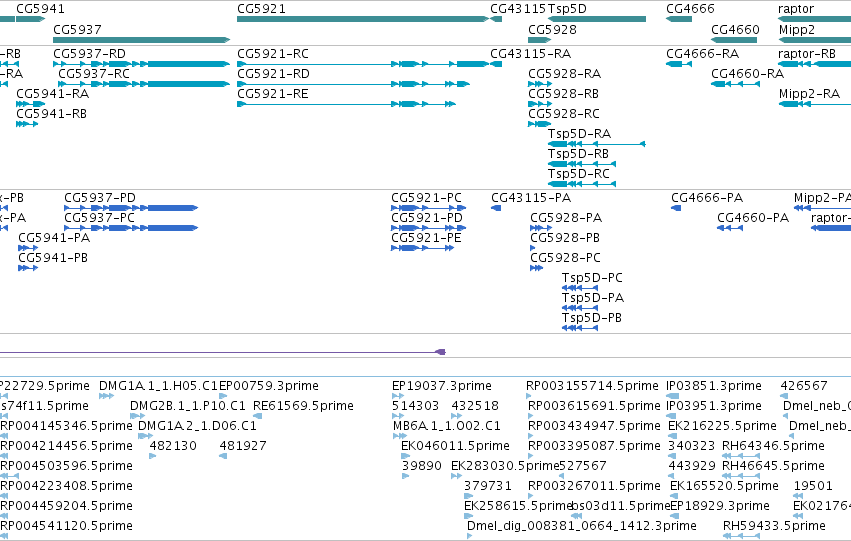Click transcript CG4666-RA
This screenshot has height=541, width=851.
[x=679, y=64]
